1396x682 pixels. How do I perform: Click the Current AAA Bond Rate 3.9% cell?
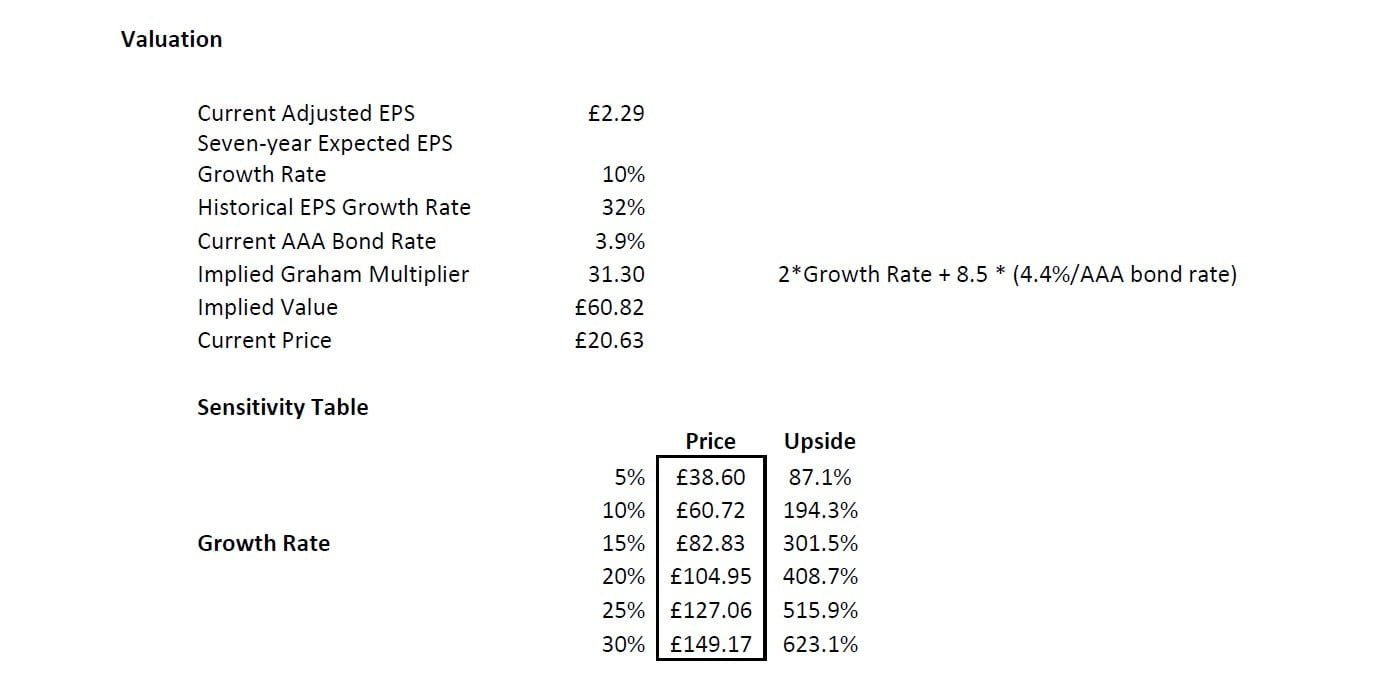[620, 241]
